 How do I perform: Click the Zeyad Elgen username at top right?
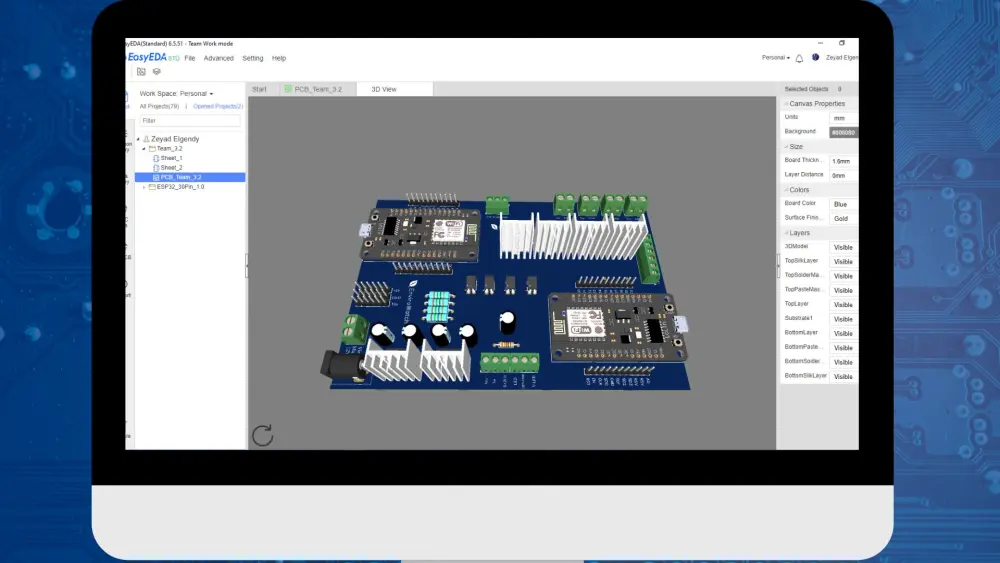[842, 57]
